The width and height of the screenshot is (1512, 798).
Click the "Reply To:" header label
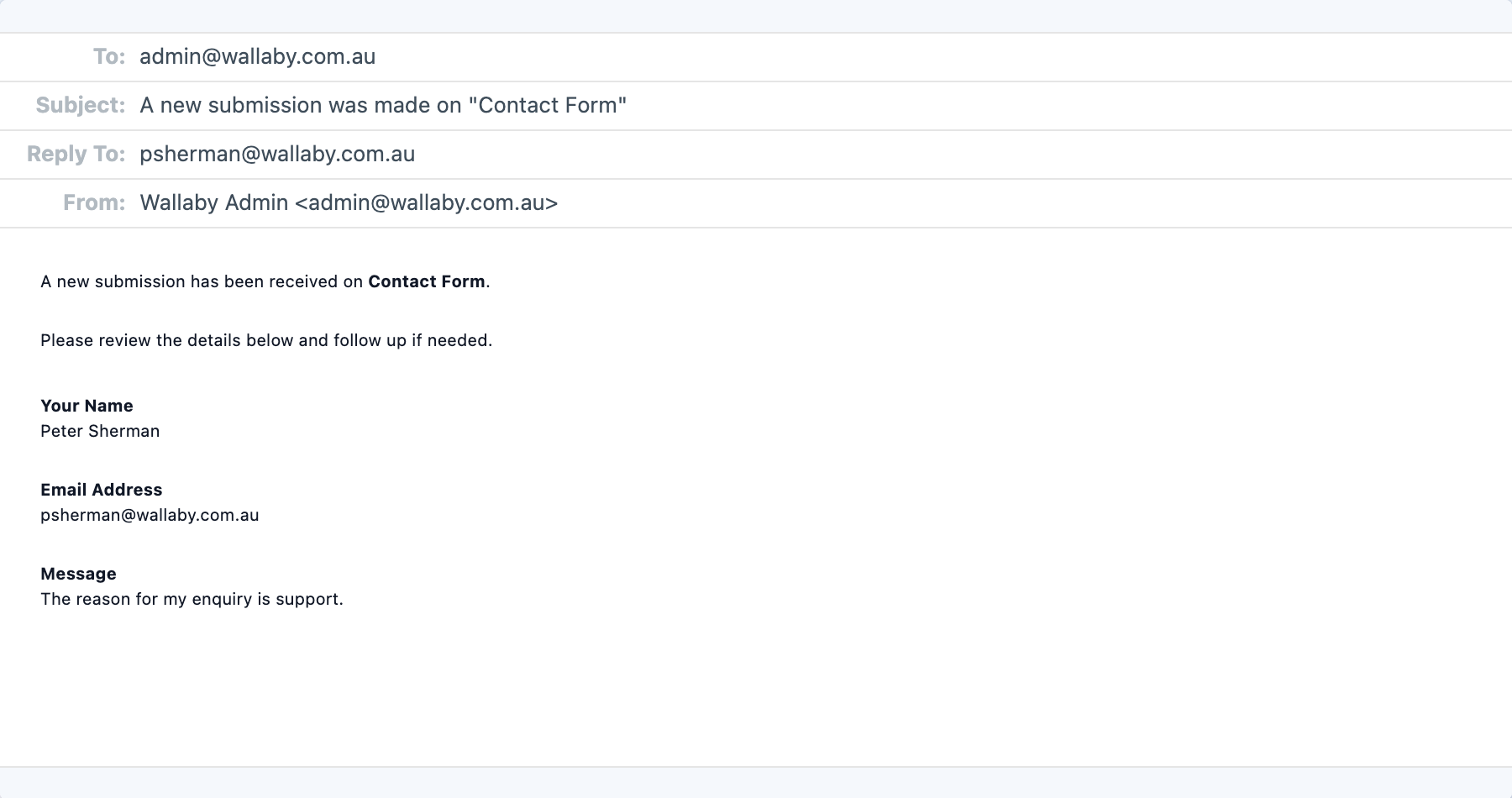[76, 155]
